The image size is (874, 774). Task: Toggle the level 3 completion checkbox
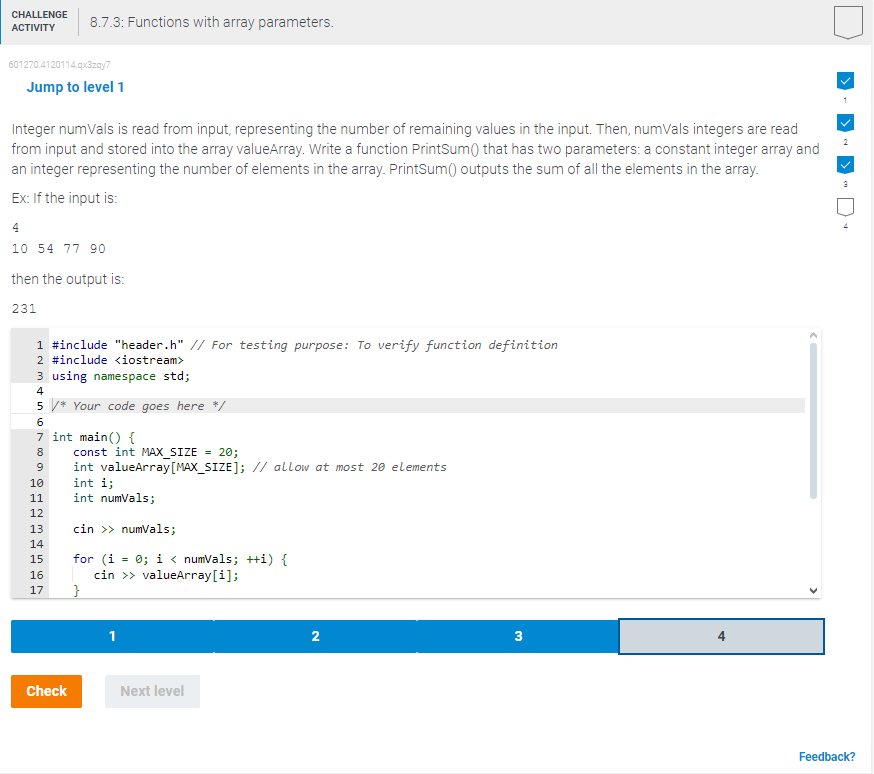point(845,164)
